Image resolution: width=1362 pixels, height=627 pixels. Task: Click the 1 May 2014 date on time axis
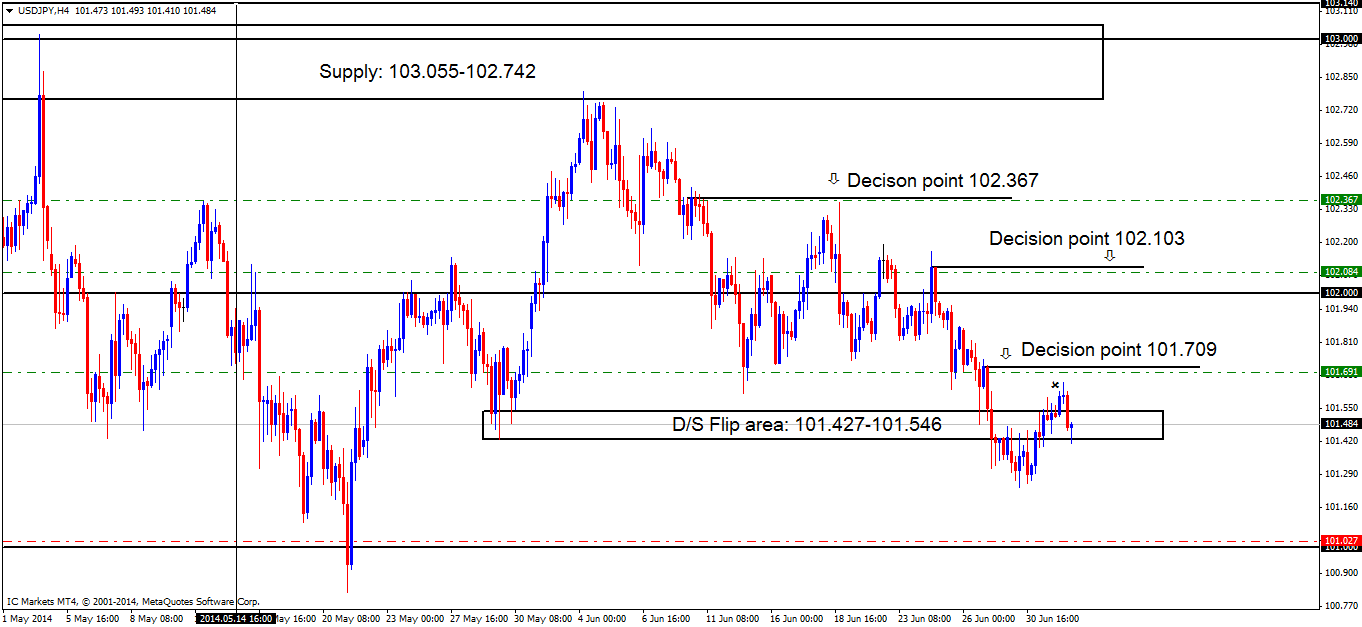click(26, 619)
